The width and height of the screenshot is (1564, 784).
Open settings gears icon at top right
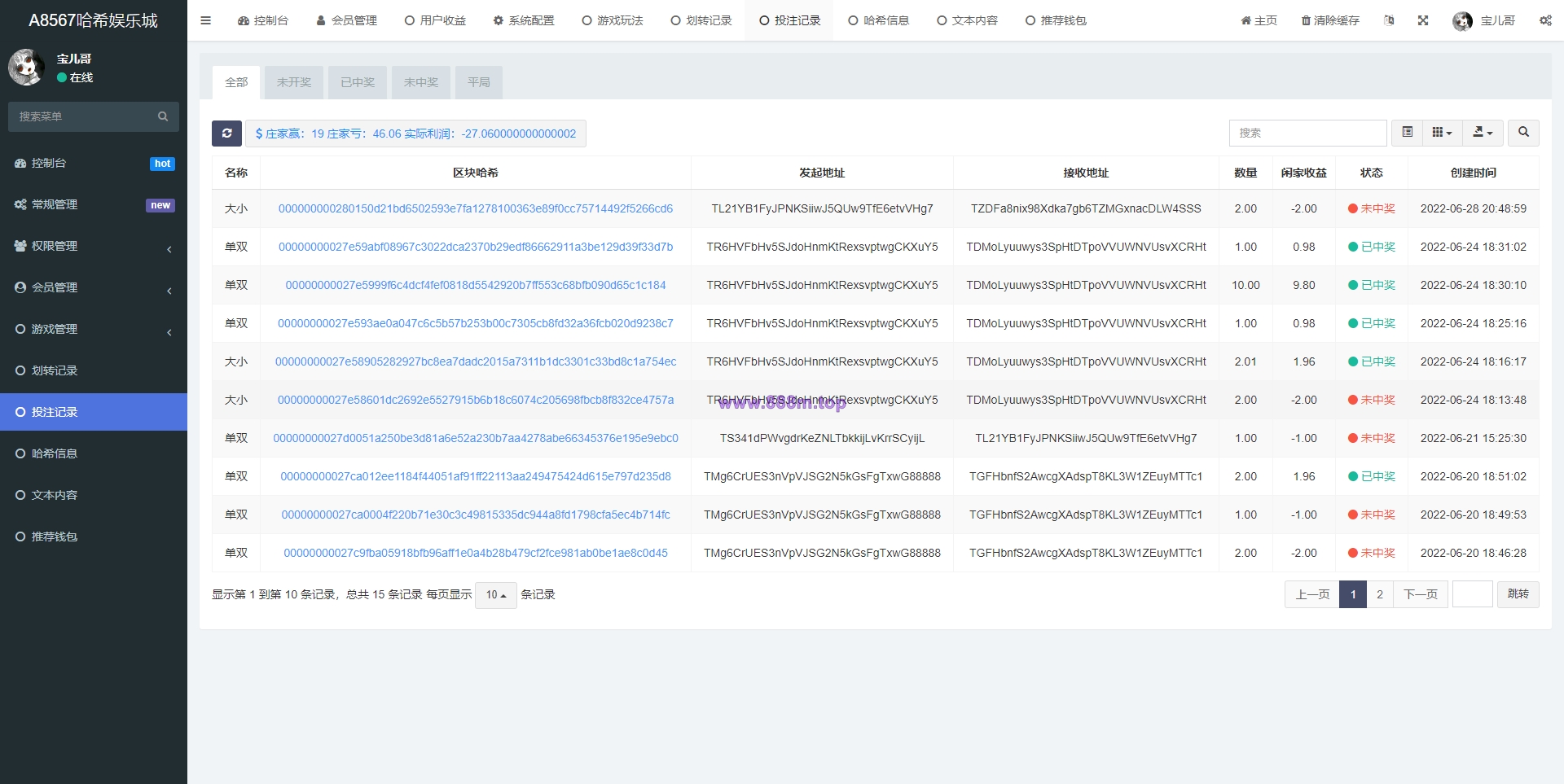tap(1545, 20)
